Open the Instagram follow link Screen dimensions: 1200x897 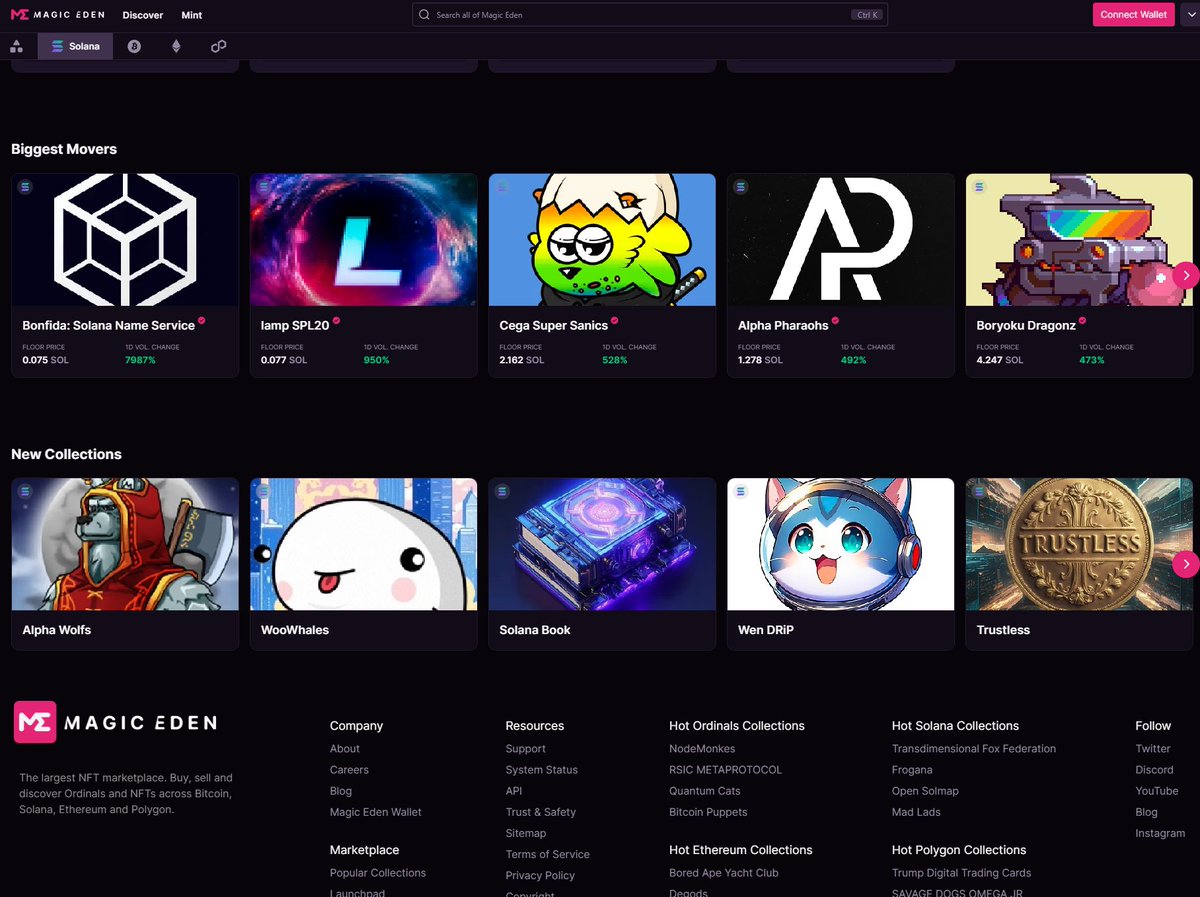1160,833
